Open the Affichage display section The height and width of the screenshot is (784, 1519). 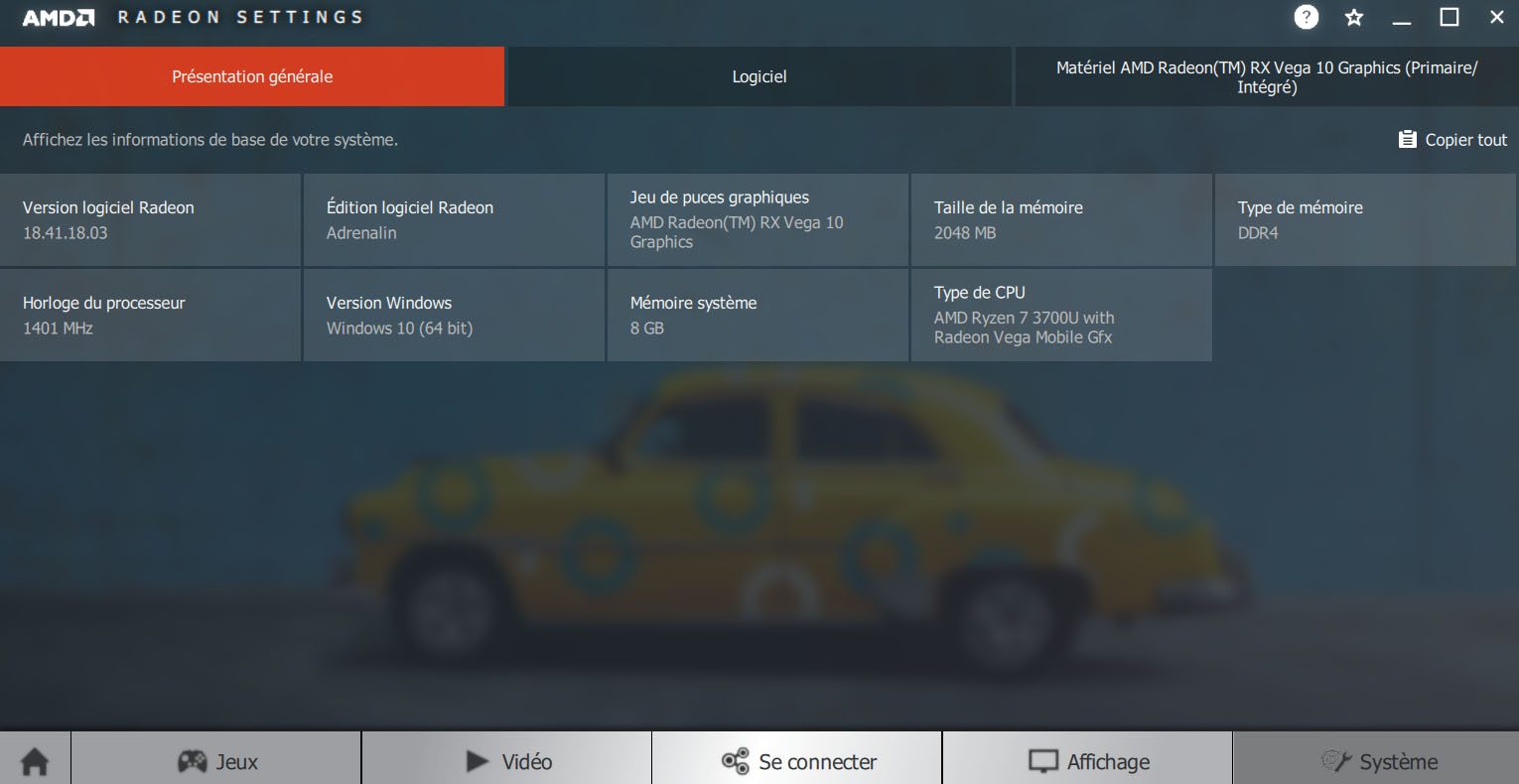(1088, 761)
